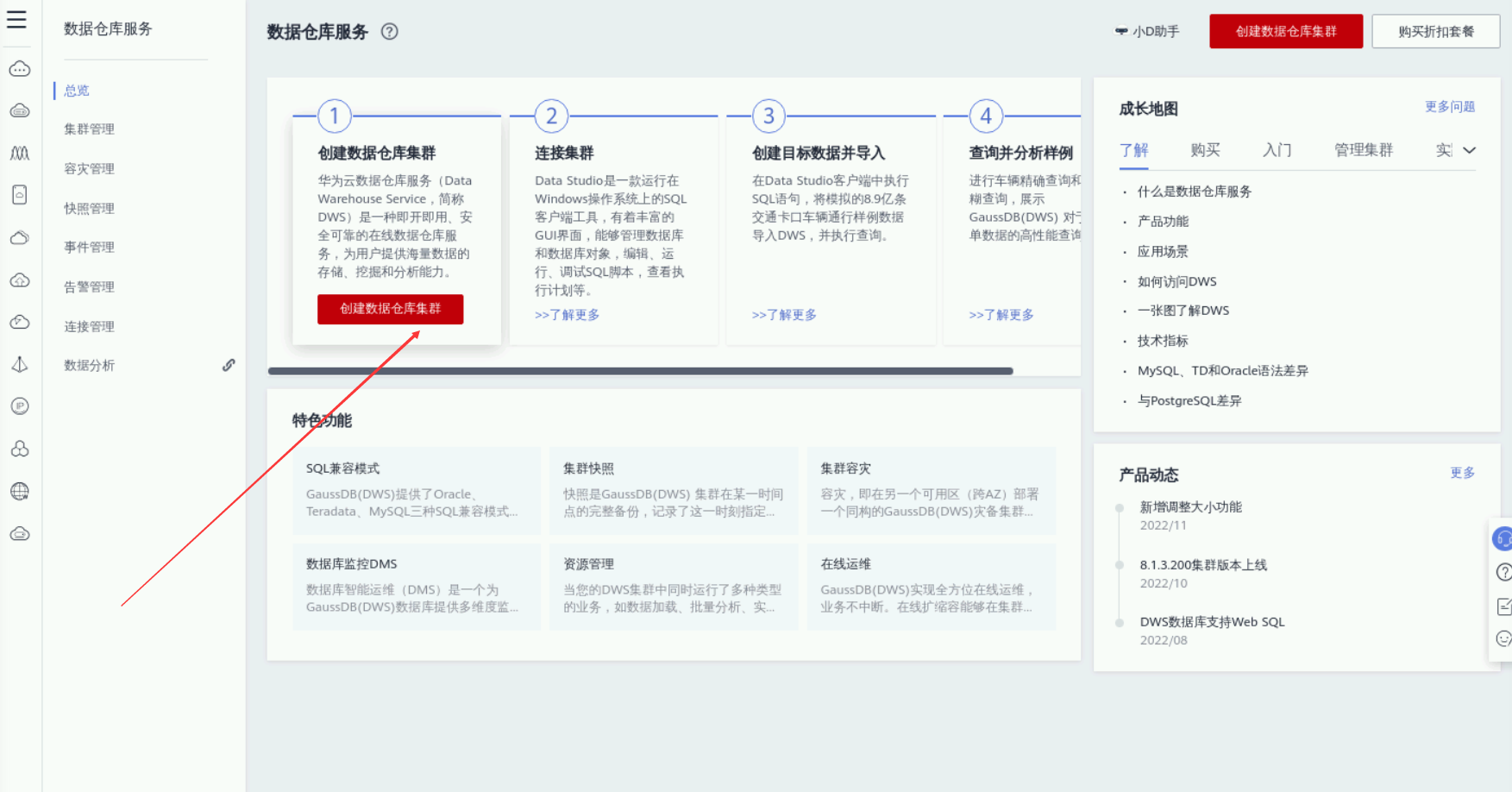Click the link icon next to 数据分析
Viewport: 1512px width, 792px height.
pyautogui.click(x=229, y=365)
